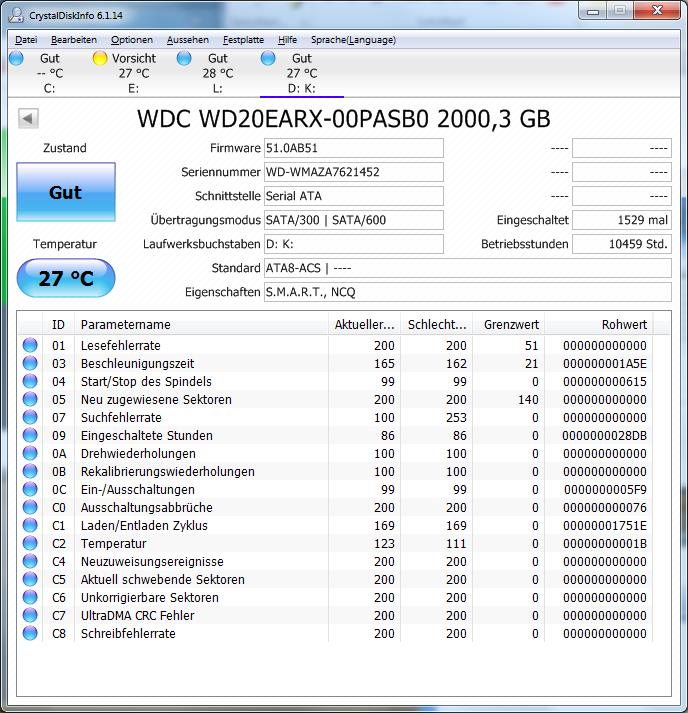688x713 pixels.
Task: Click the blue status orb for D: K:
Action: click(x=268, y=58)
